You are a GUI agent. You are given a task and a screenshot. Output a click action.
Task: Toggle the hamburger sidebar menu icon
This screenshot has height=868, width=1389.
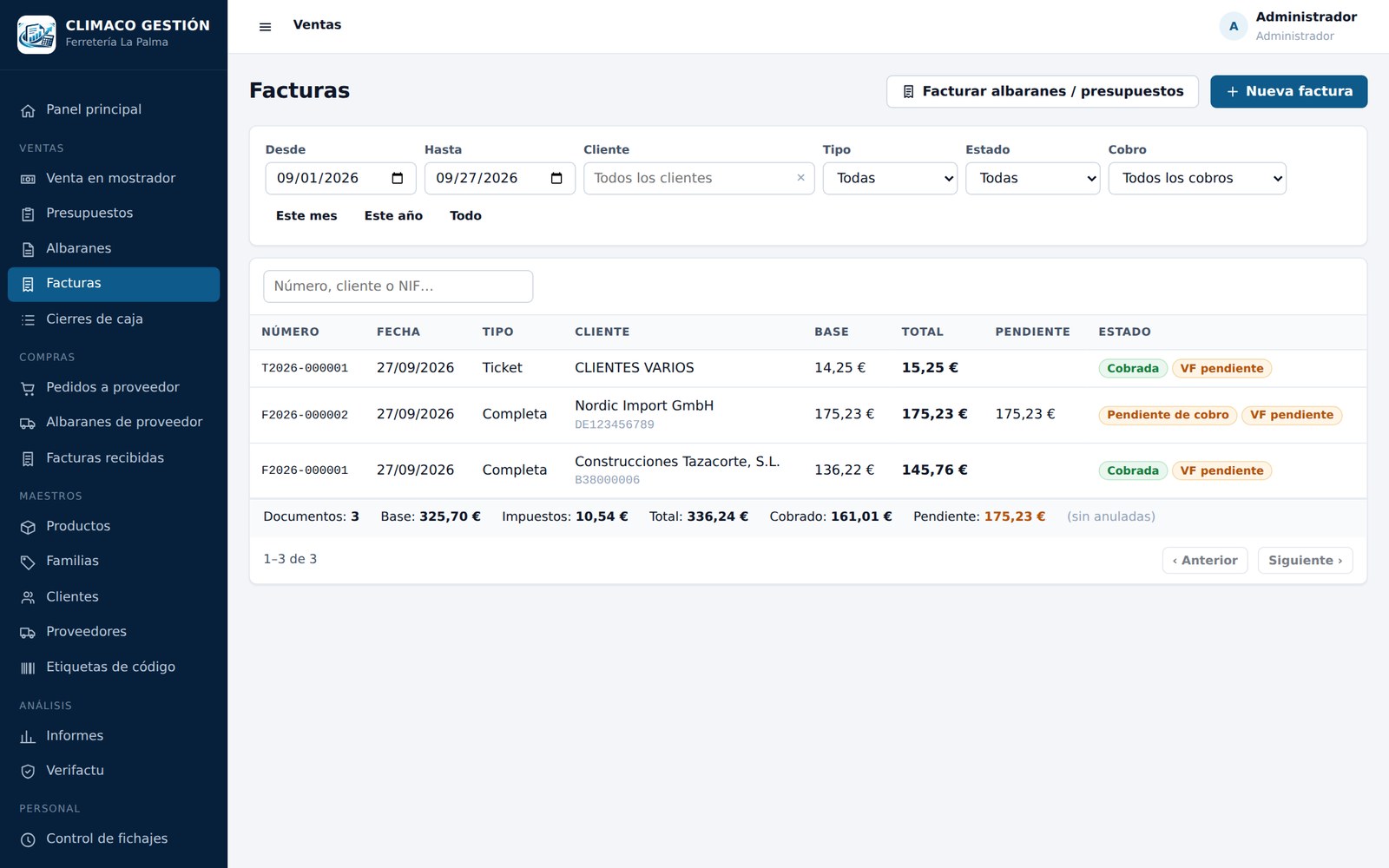coord(266,27)
